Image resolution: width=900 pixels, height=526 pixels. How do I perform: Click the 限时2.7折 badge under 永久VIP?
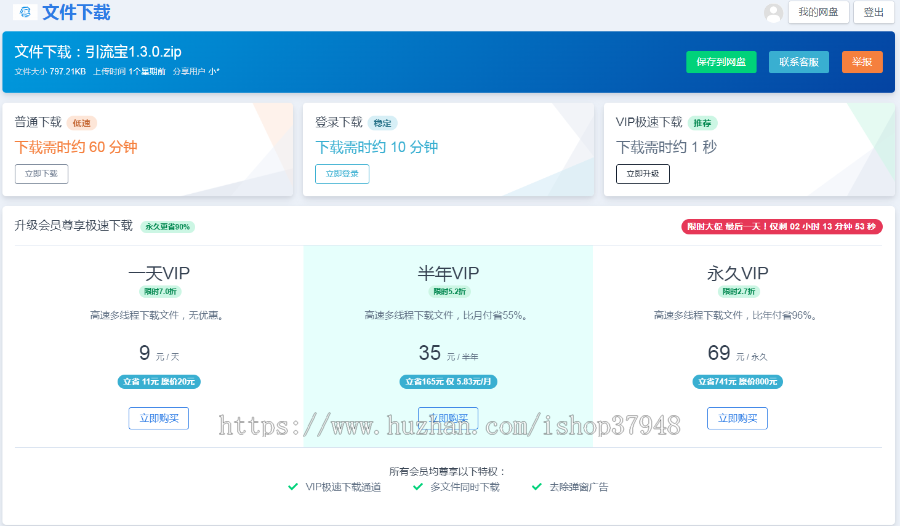[739, 292]
